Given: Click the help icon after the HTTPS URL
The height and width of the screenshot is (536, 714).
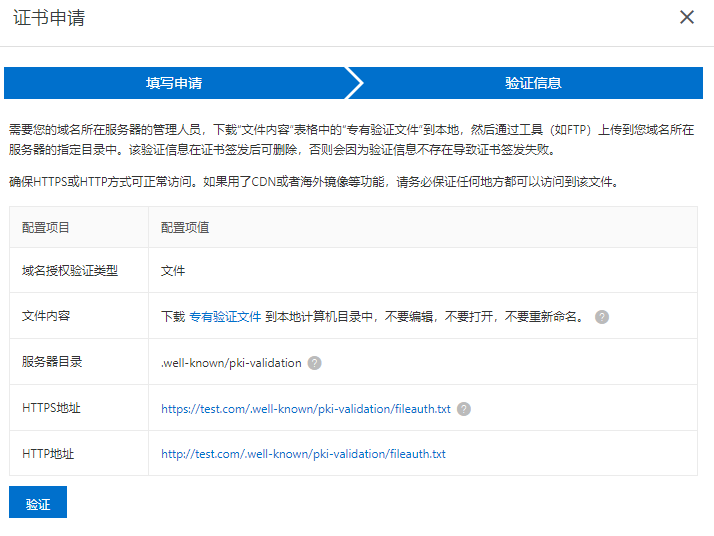Looking at the screenshot, I should tap(464, 409).
